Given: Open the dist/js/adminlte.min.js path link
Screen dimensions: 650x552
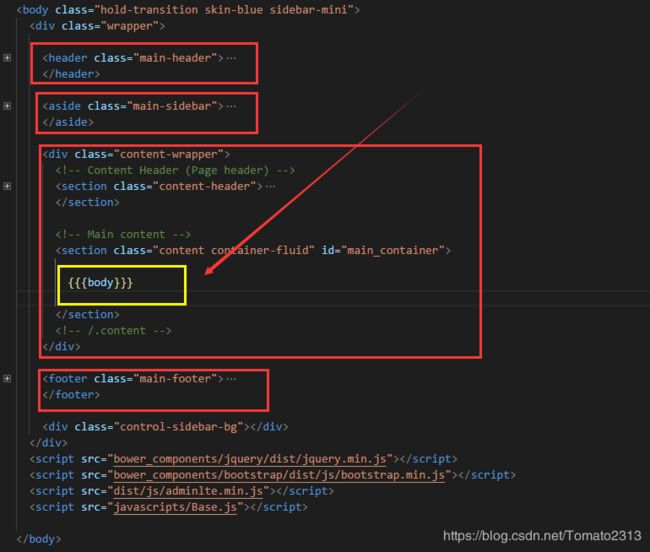Looking at the screenshot, I should 188,491.
